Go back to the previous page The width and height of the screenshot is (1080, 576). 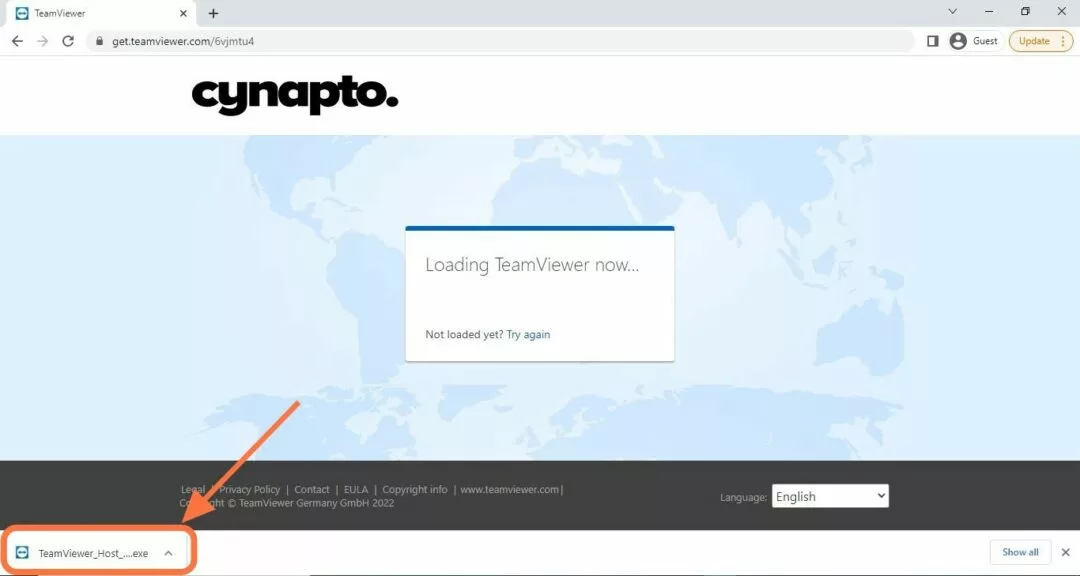[17, 41]
